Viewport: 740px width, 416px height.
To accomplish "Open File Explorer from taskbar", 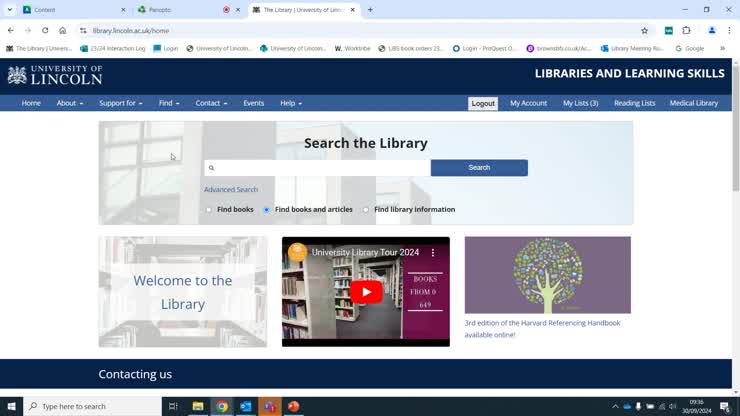I will 198,406.
